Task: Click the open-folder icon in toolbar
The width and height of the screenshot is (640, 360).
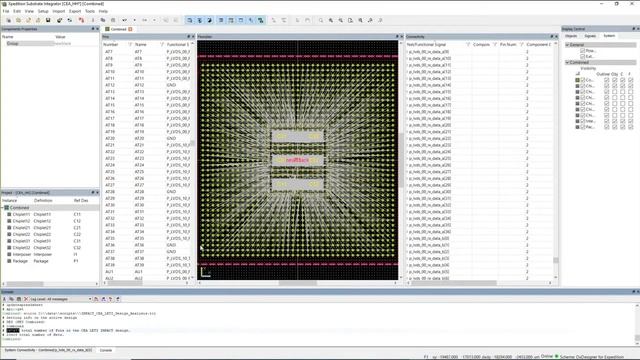Action: 18,20
